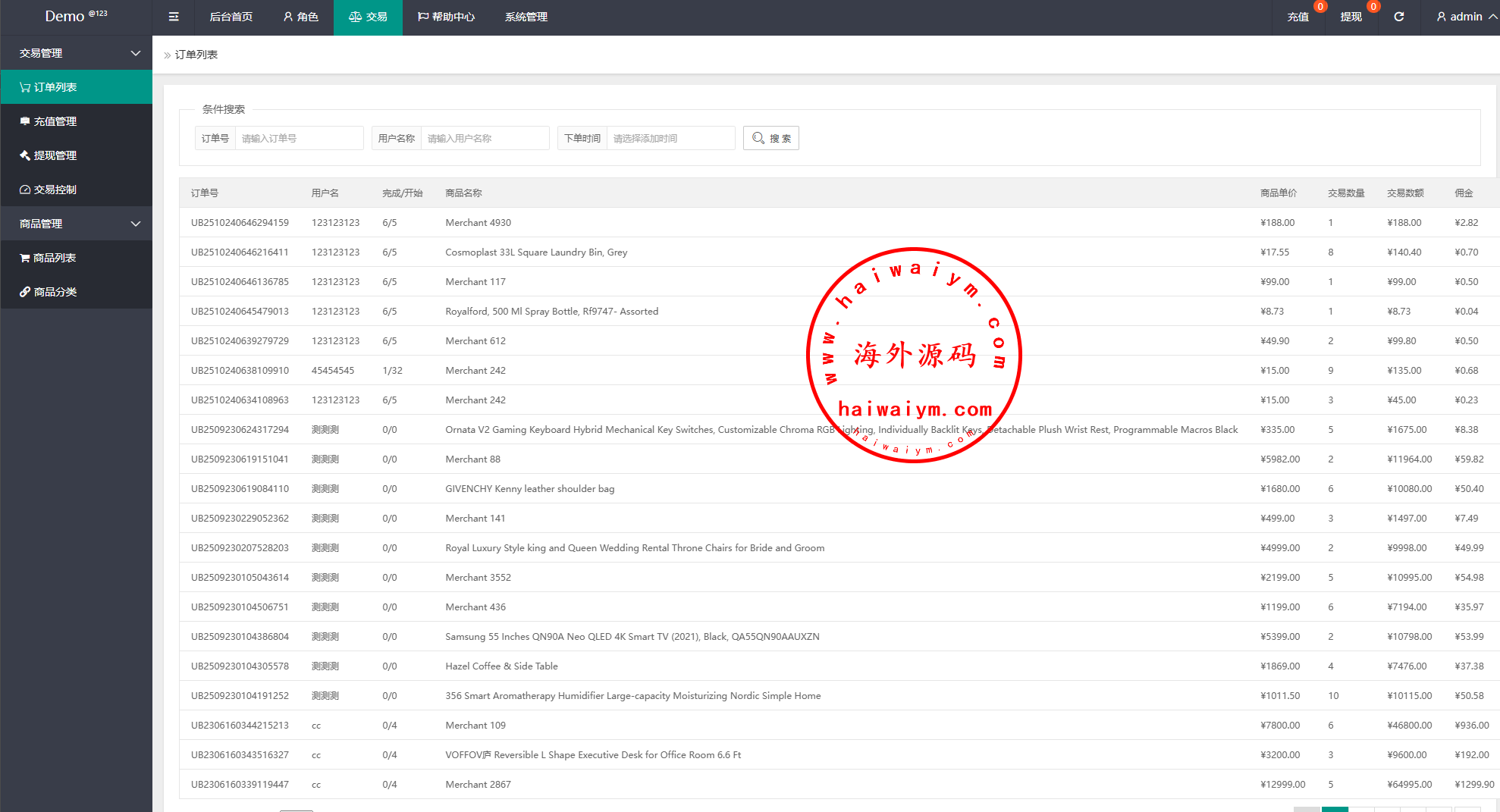Viewport: 1500px width, 812px height.
Task: Click the refresh icon in top bar
Action: pos(1399,17)
